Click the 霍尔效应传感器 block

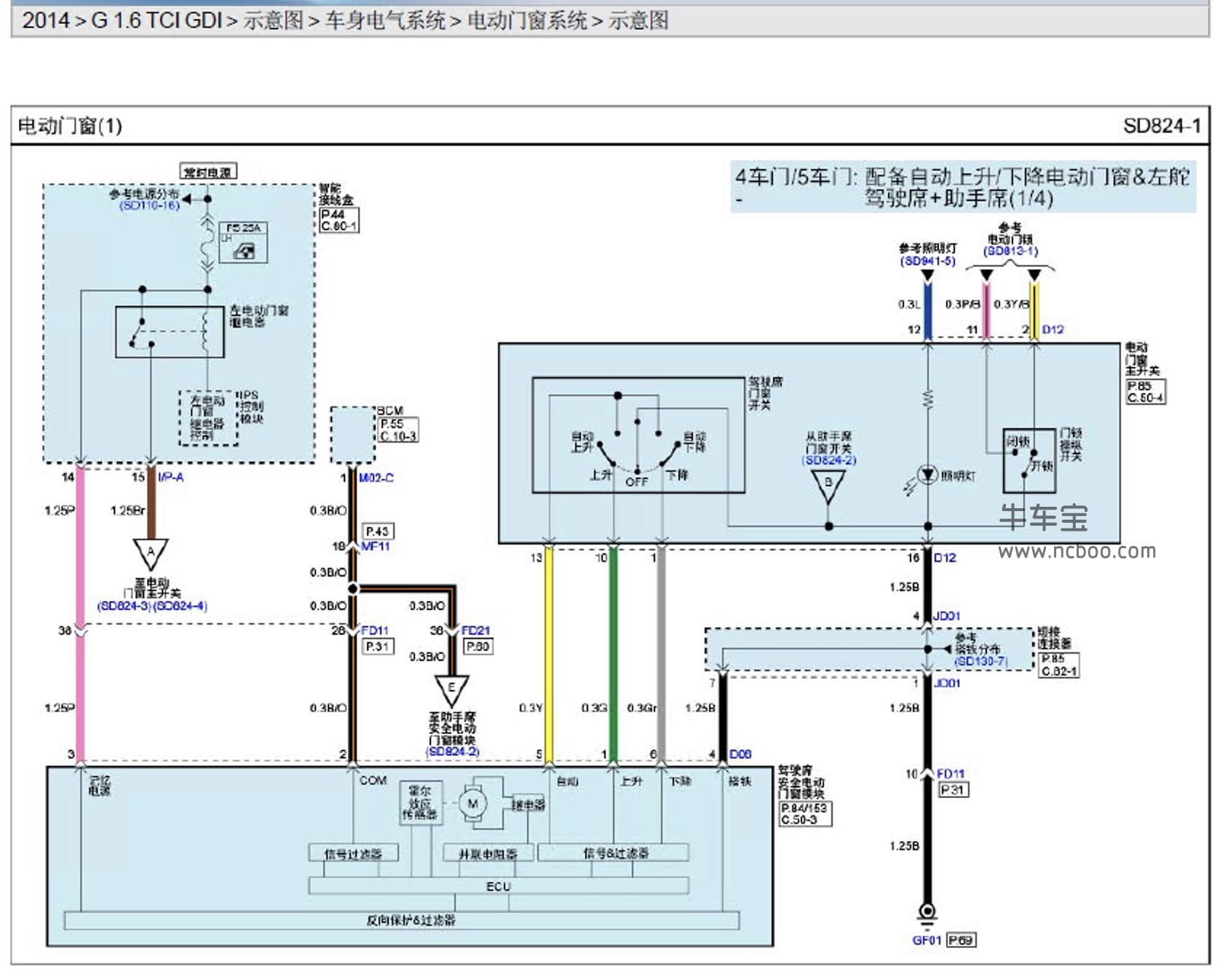click(421, 803)
